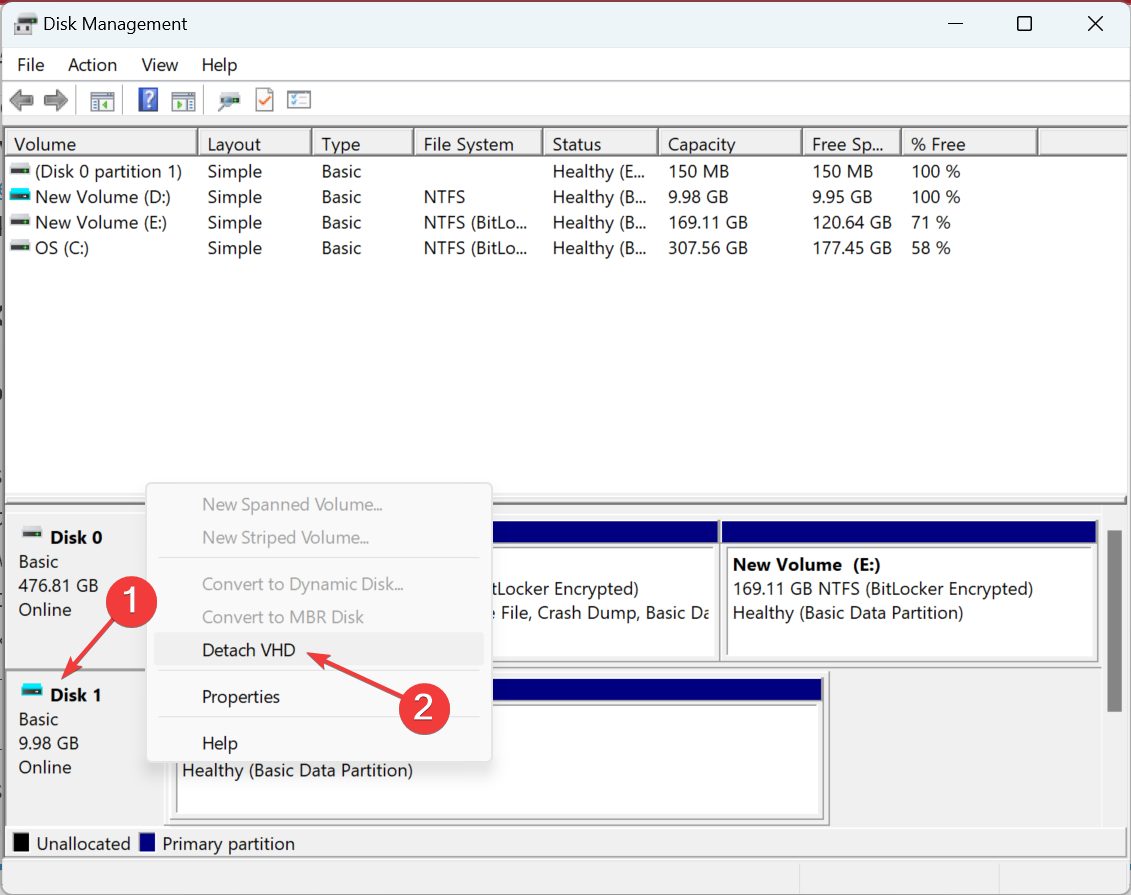This screenshot has height=895, width=1131.
Task: Sort by the Layout column header
Action: click(x=255, y=144)
